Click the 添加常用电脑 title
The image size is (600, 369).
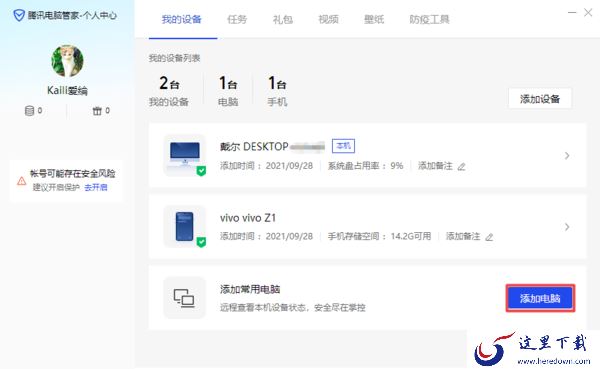pyautogui.click(x=250, y=289)
